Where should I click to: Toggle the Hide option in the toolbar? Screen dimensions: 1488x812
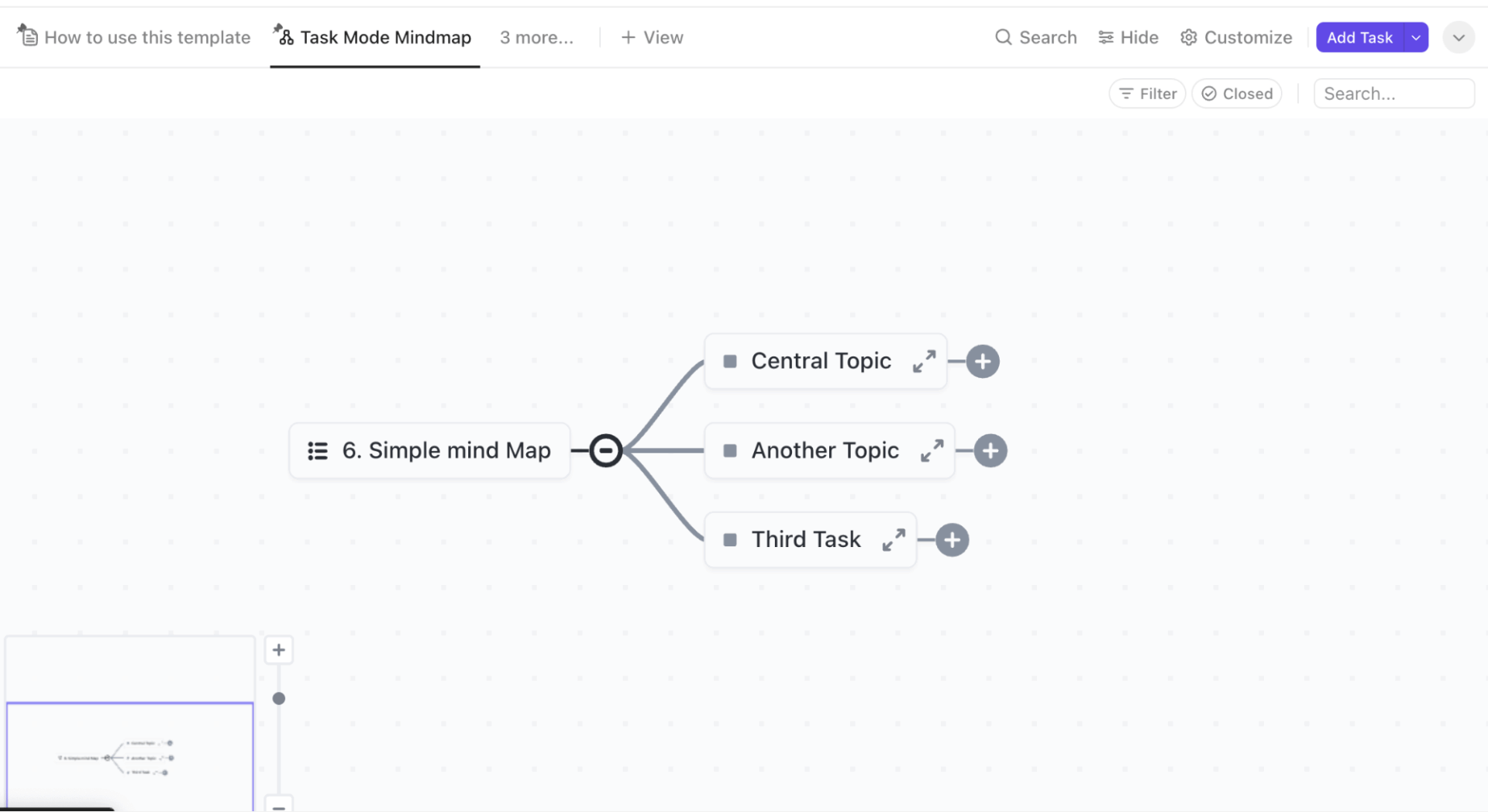click(1128, 36)
